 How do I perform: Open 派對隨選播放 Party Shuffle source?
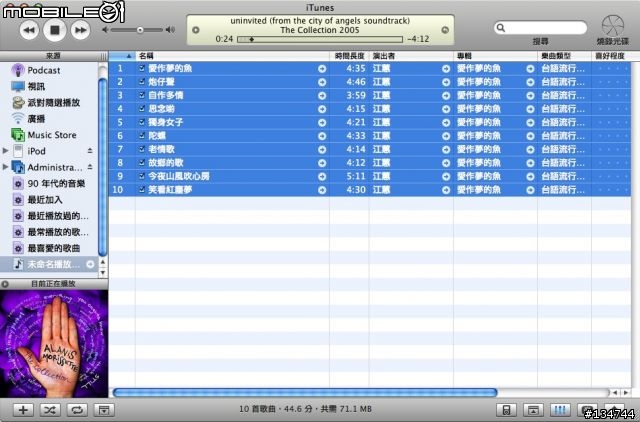click(x=53, y=102)
